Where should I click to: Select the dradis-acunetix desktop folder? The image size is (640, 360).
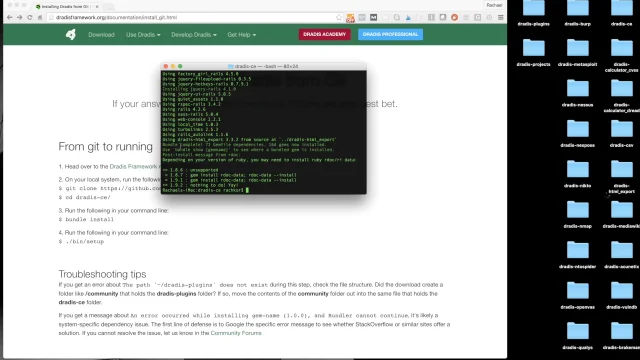622,255
